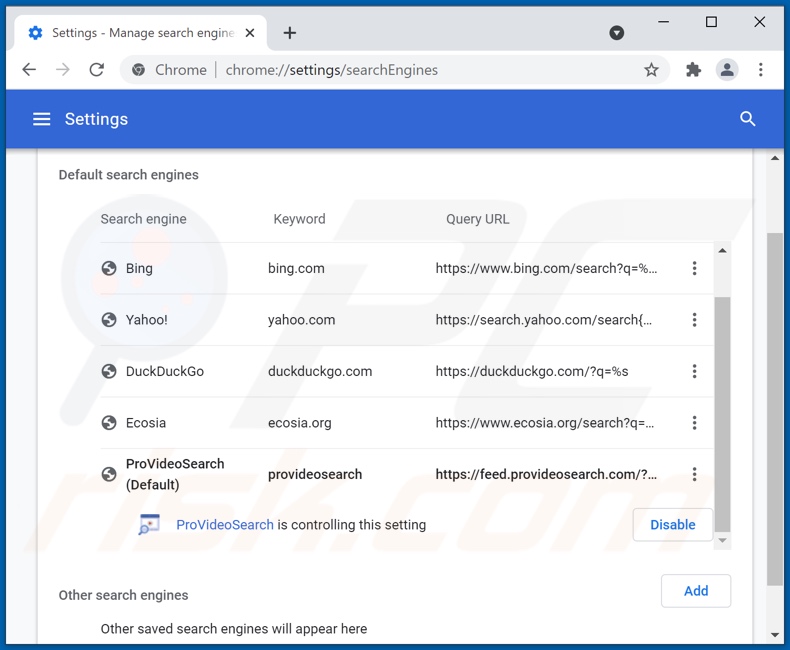Click the Keyword column header
790x650 pixels.
pyautogui.click(x=299, y=219)
